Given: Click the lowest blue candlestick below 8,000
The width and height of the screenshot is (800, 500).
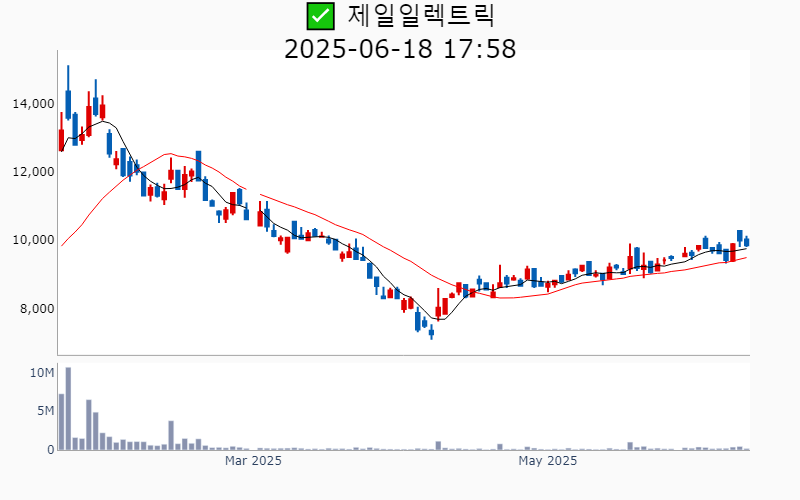Looking at the screenshot, I should [x=431, y=332].
